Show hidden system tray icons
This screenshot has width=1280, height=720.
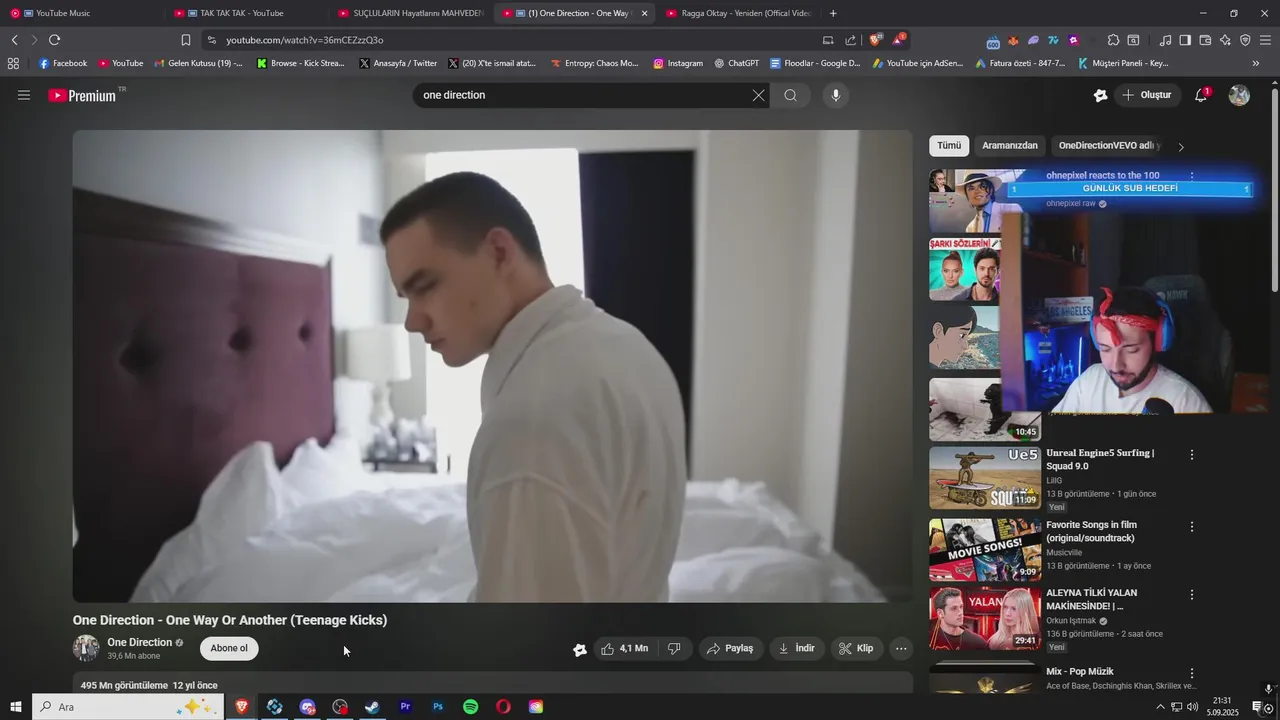(x=1160, y=707)
